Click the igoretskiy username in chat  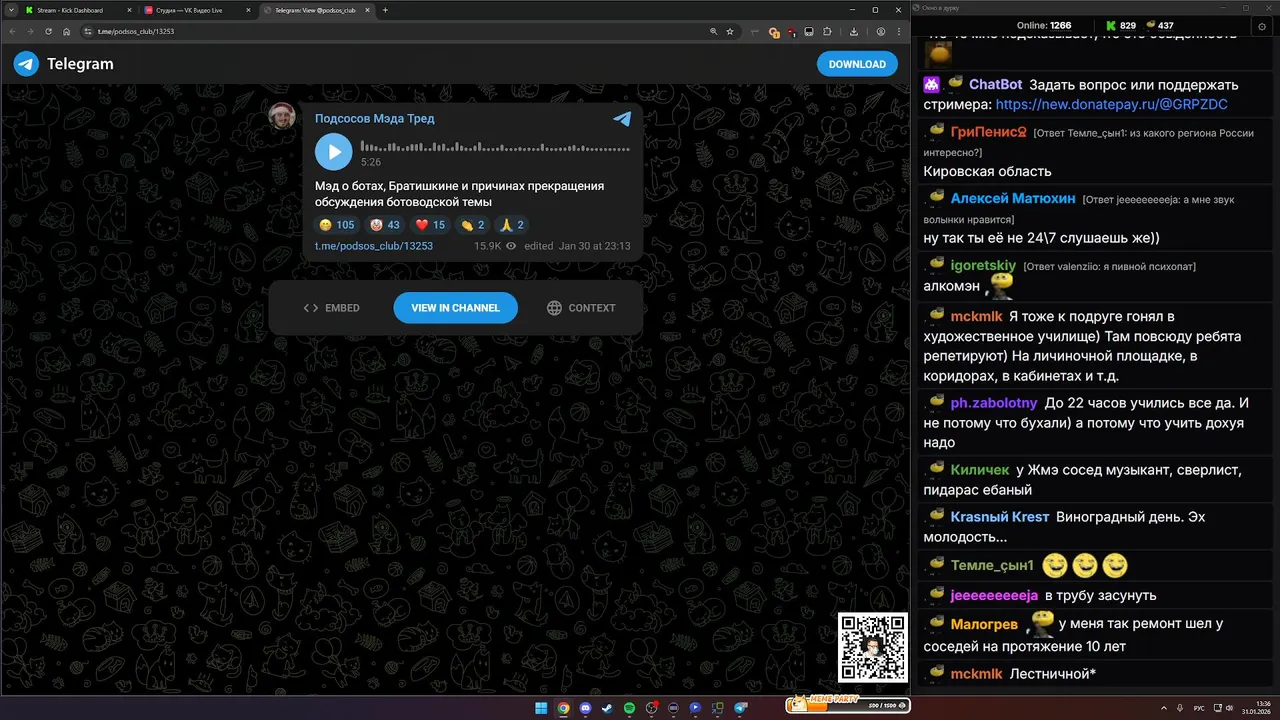[983, 265]
